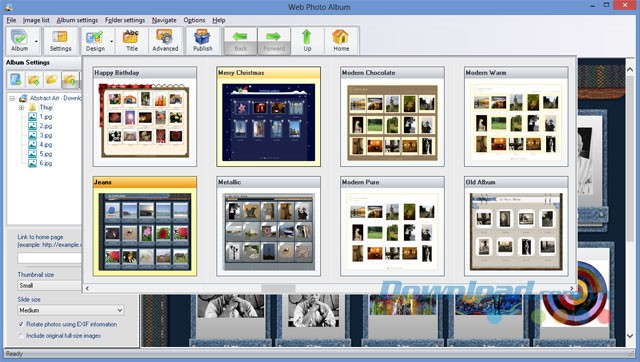Choose the Jeans design template

click(x=145, y=227)
